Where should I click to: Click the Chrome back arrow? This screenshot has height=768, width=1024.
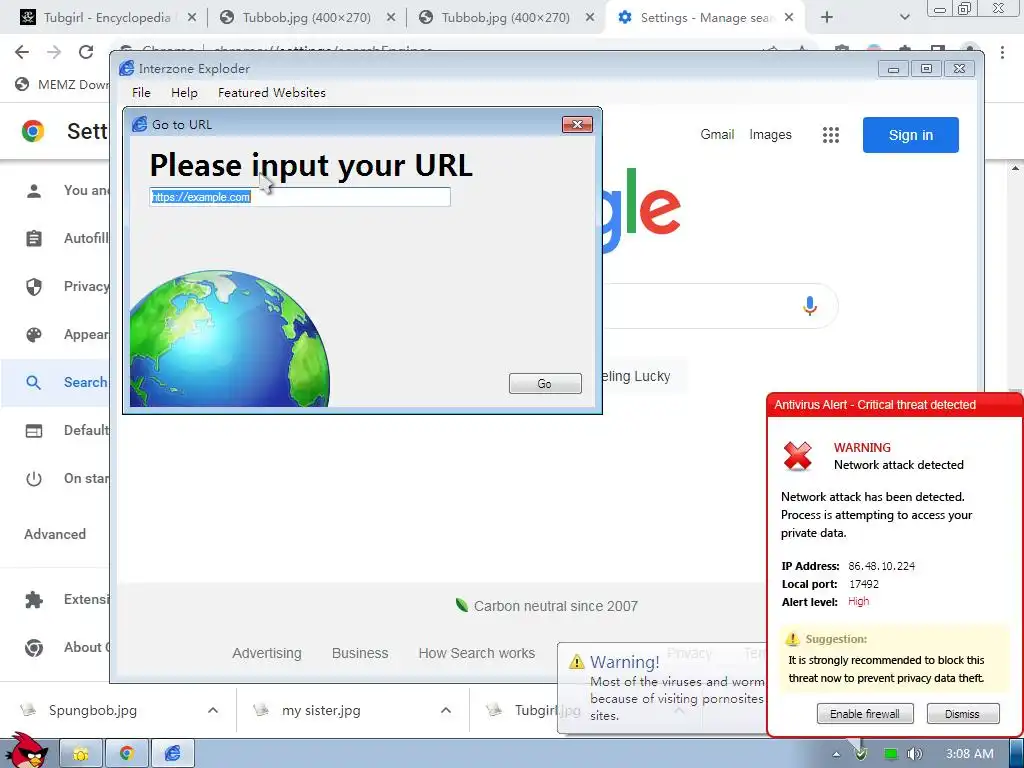tap(22, 52)
